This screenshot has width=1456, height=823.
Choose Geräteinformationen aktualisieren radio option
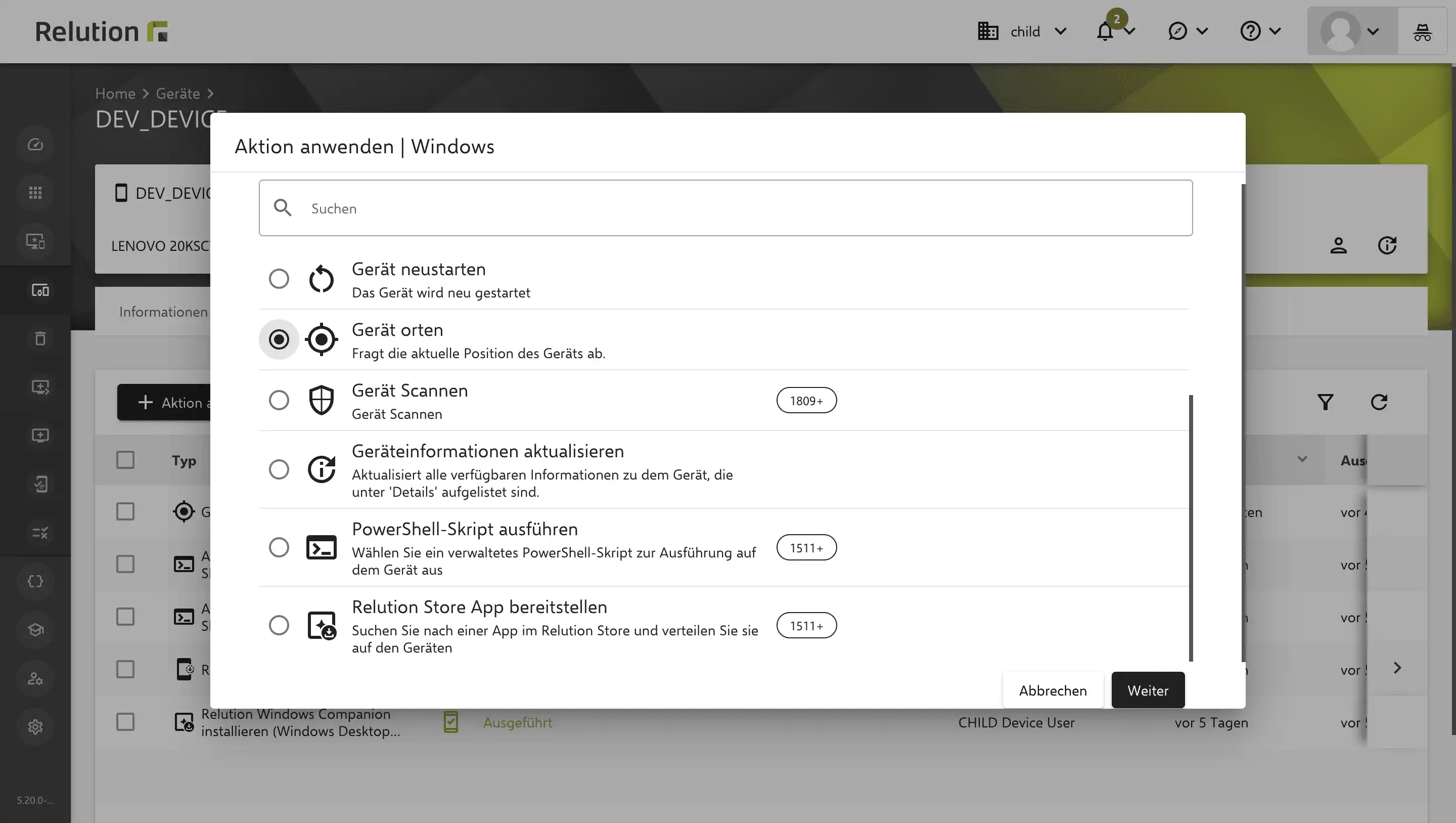279,469
